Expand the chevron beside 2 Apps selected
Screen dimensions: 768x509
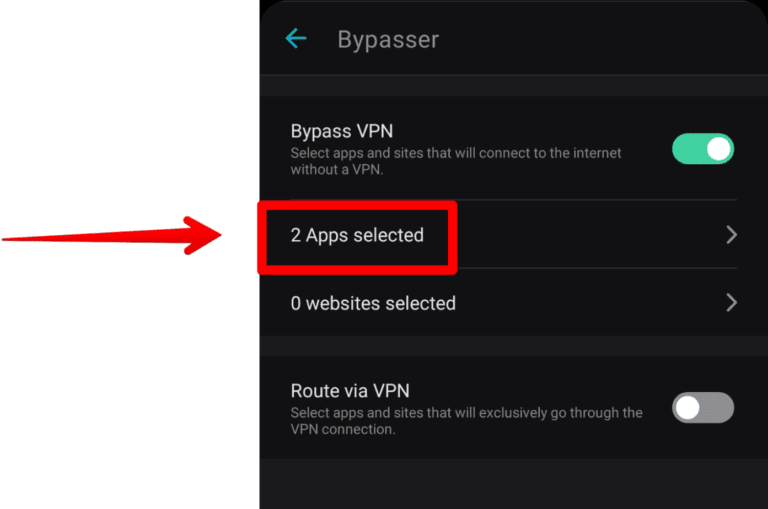pos(731,235)
